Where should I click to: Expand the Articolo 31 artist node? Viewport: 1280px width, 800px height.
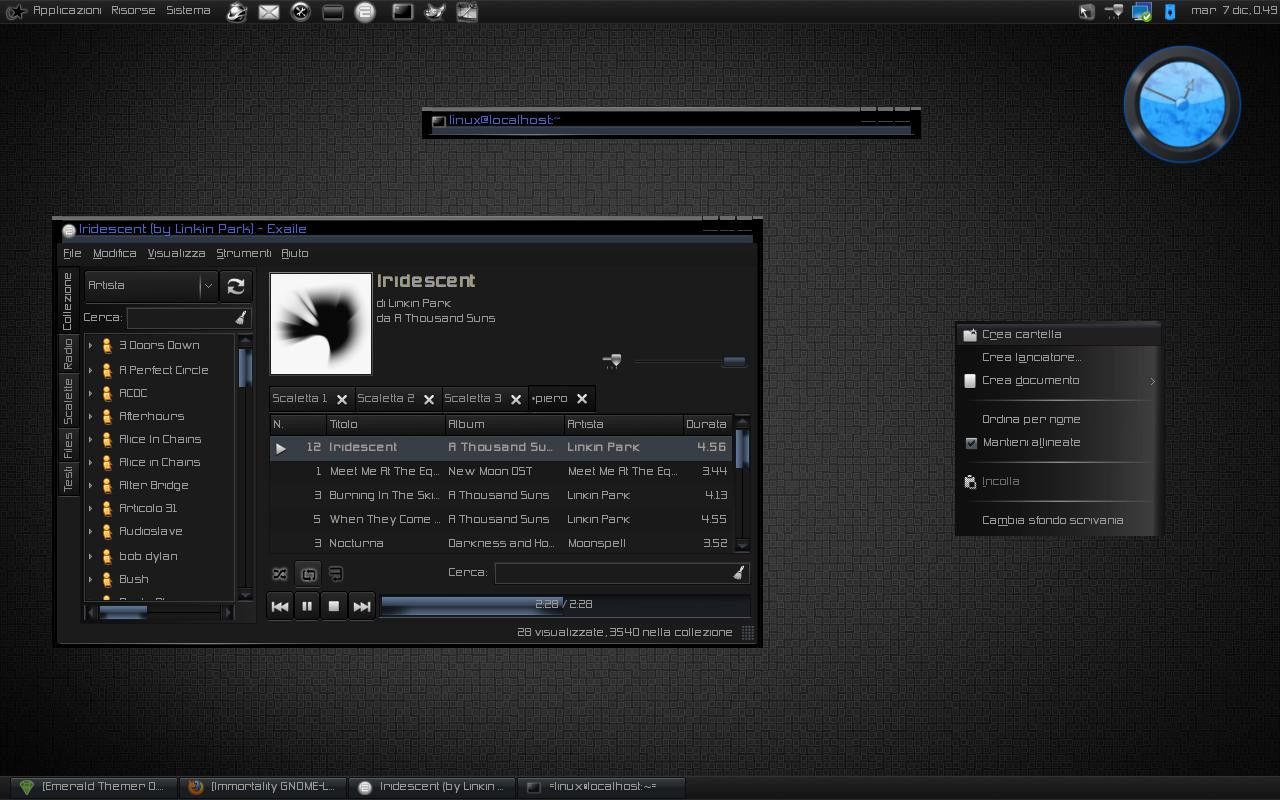coord(91,508)
